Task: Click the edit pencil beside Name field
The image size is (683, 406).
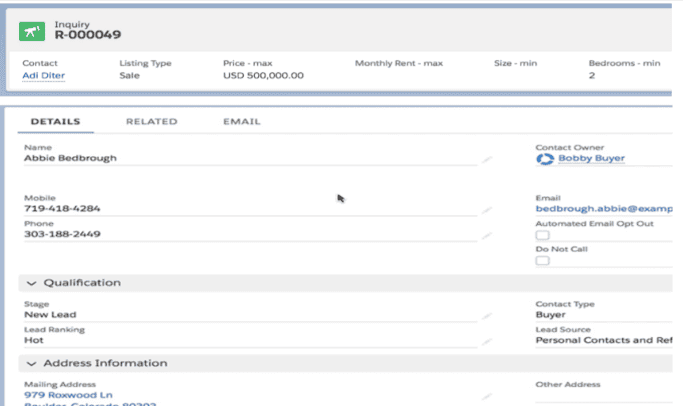Action: pos(487,159)
